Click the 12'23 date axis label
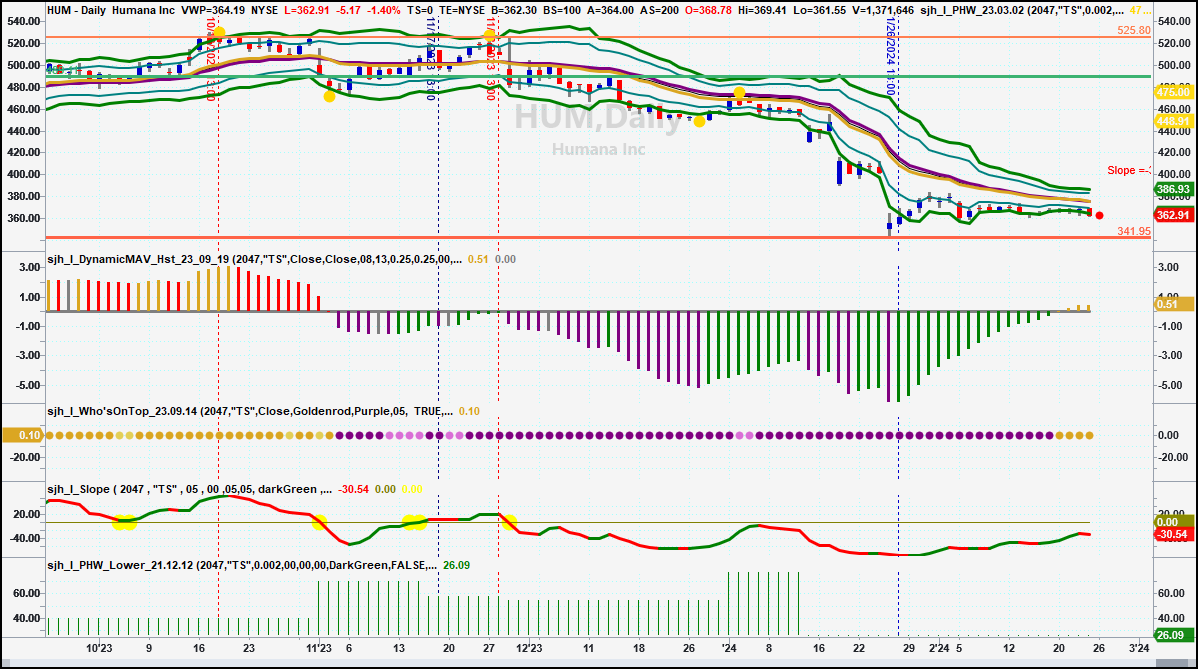 coord(529,648)
